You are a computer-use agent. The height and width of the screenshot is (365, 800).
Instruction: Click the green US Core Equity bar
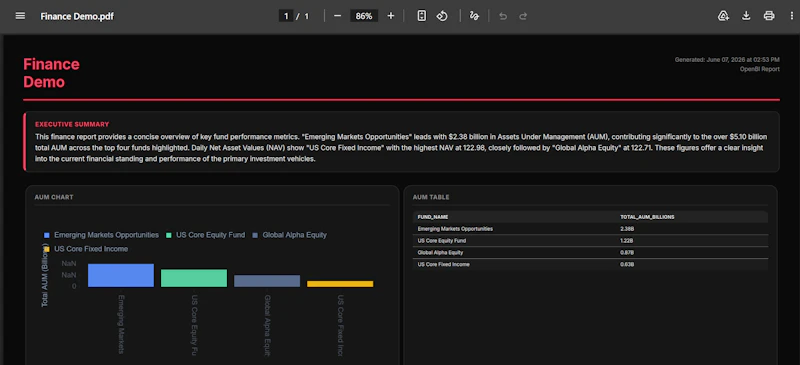point(194,278)
